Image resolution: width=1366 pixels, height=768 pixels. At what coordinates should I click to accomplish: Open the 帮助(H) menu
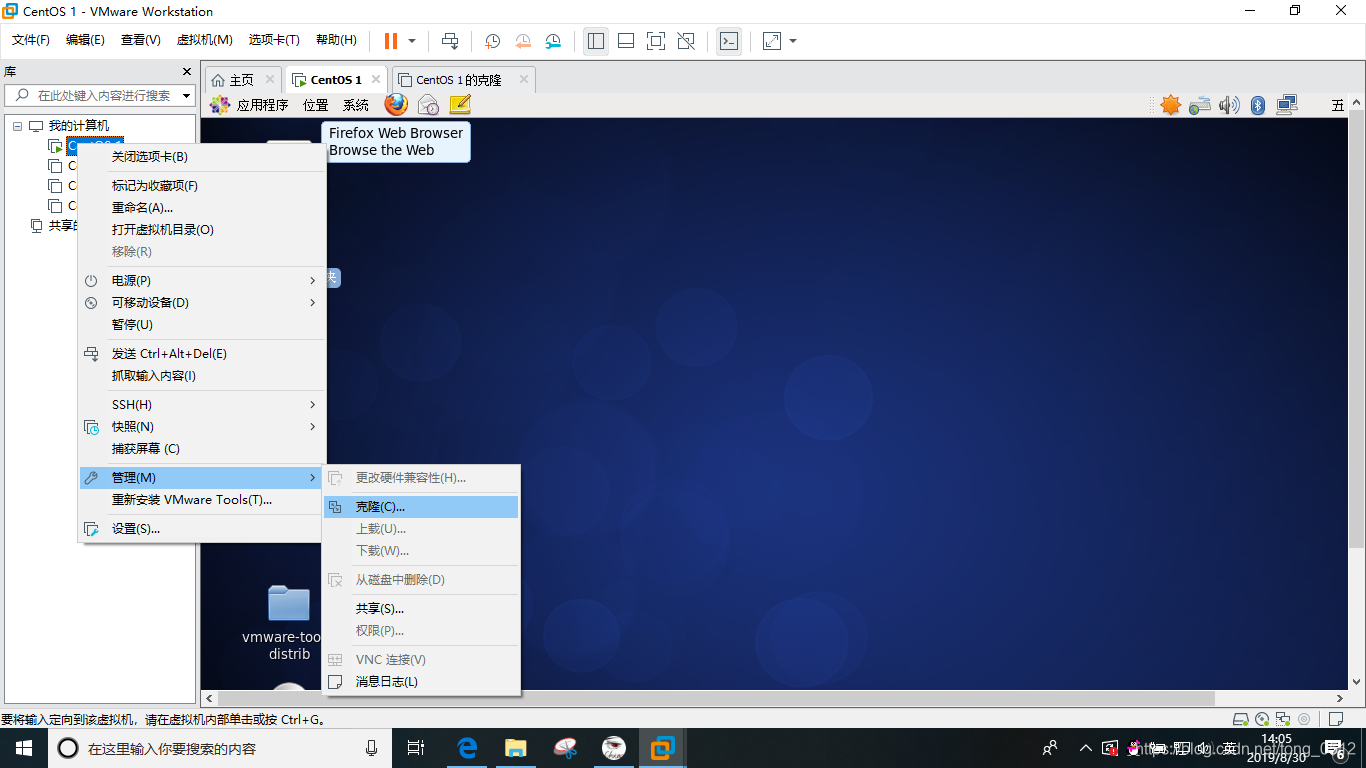pyautogui.click(x=336, y=40)
